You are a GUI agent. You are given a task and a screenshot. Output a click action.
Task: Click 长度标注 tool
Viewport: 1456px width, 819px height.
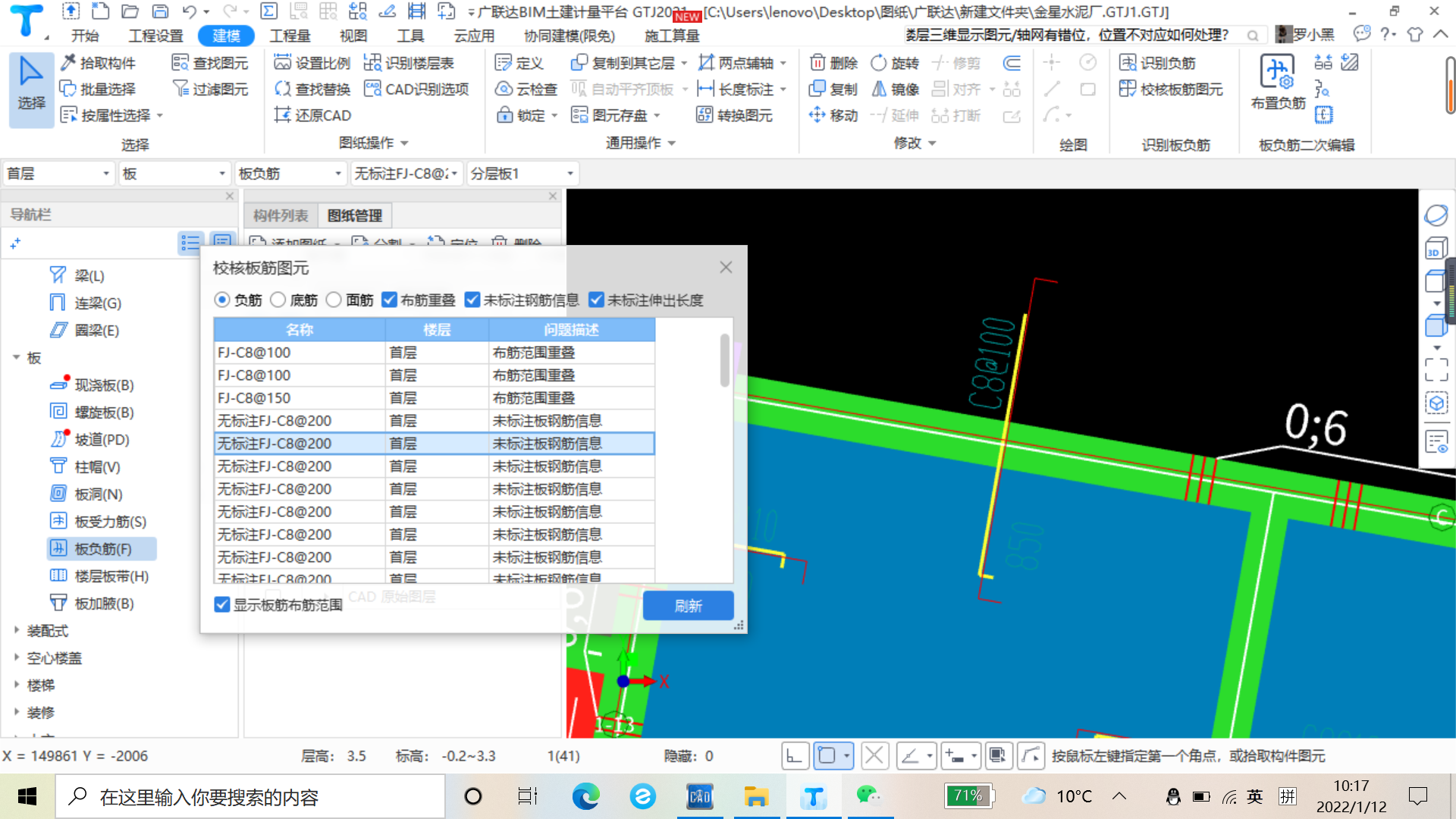736,89
